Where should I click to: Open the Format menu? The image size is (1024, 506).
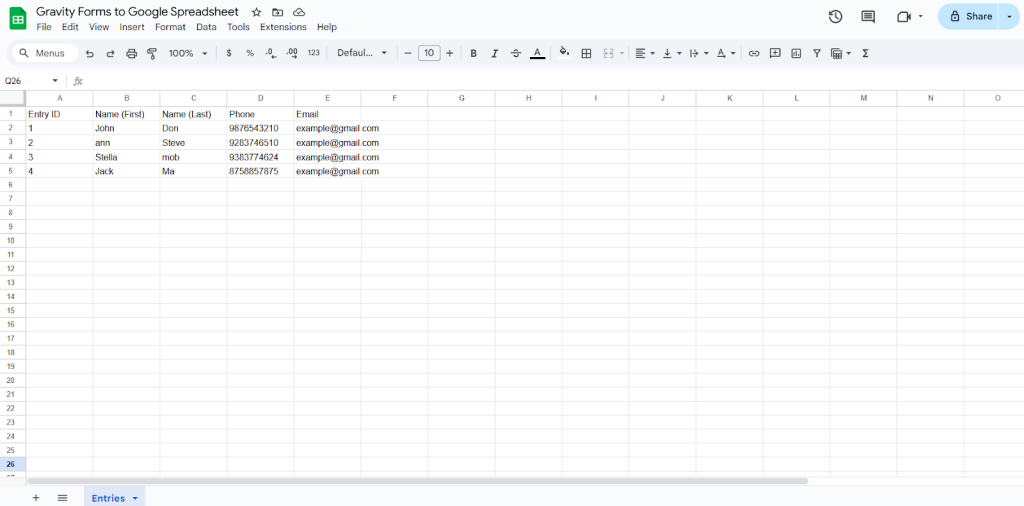tap(170, 27)
